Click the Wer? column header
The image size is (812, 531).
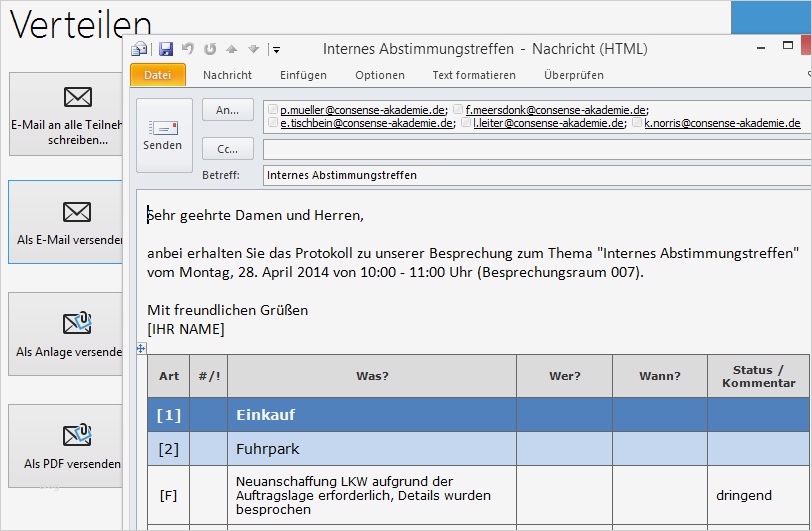click(x=564, y=376)
